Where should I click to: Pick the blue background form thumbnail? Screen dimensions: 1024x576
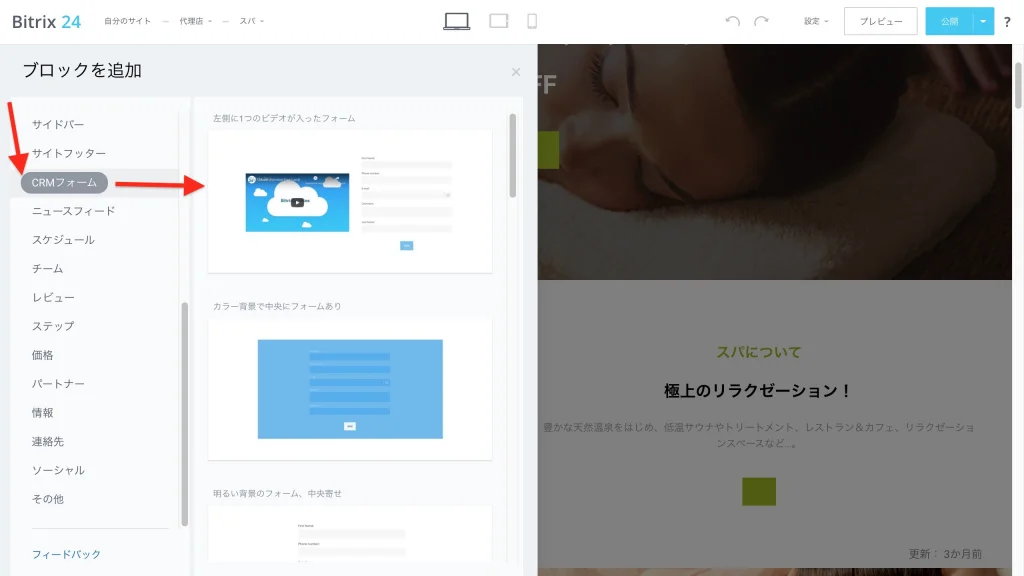point(350,389)
